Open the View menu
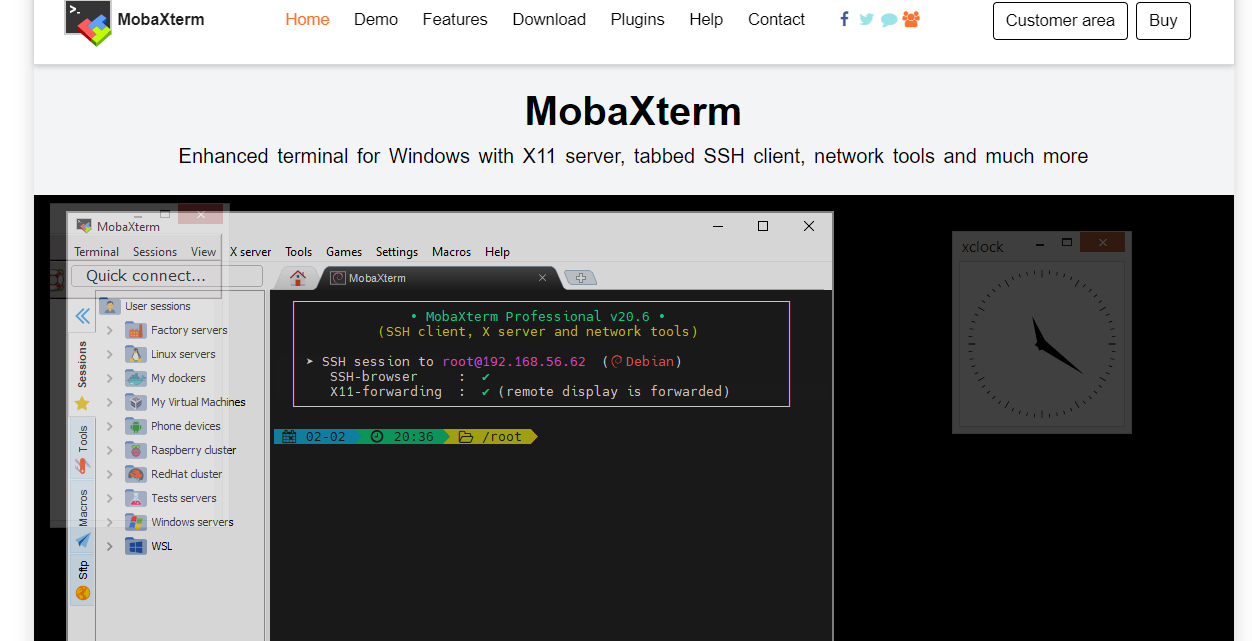1252x641 pixels. pyautogui.click(x=204, y=252)
